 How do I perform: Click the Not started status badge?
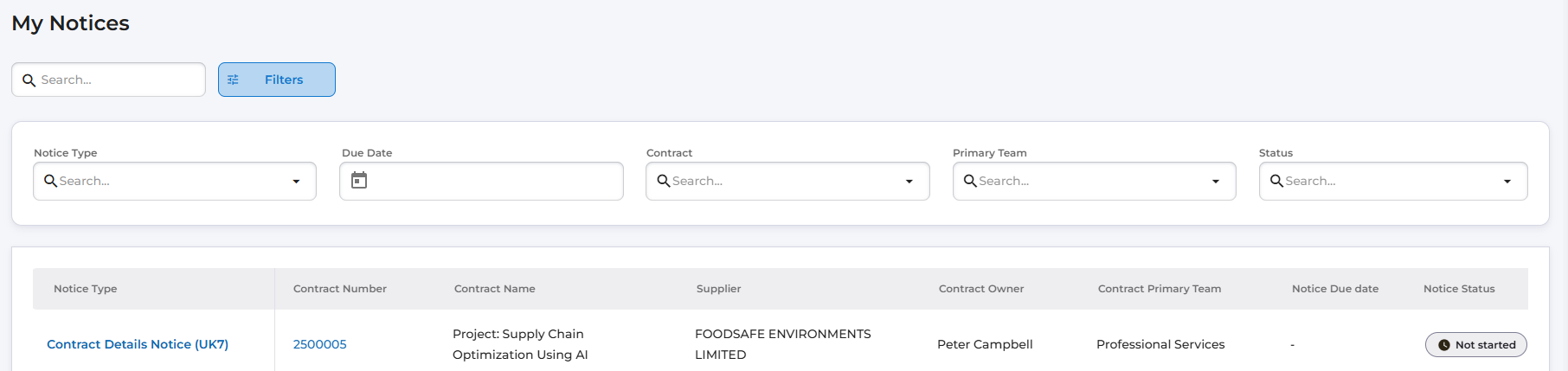(x=1475, y=345)
